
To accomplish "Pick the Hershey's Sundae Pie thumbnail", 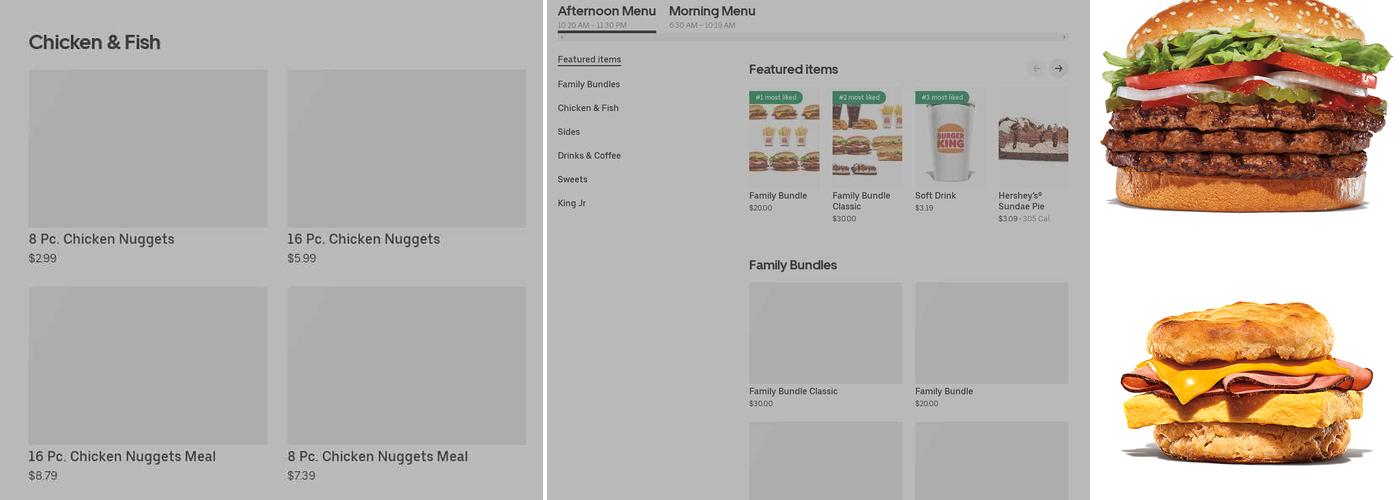I will point(1033,136).
